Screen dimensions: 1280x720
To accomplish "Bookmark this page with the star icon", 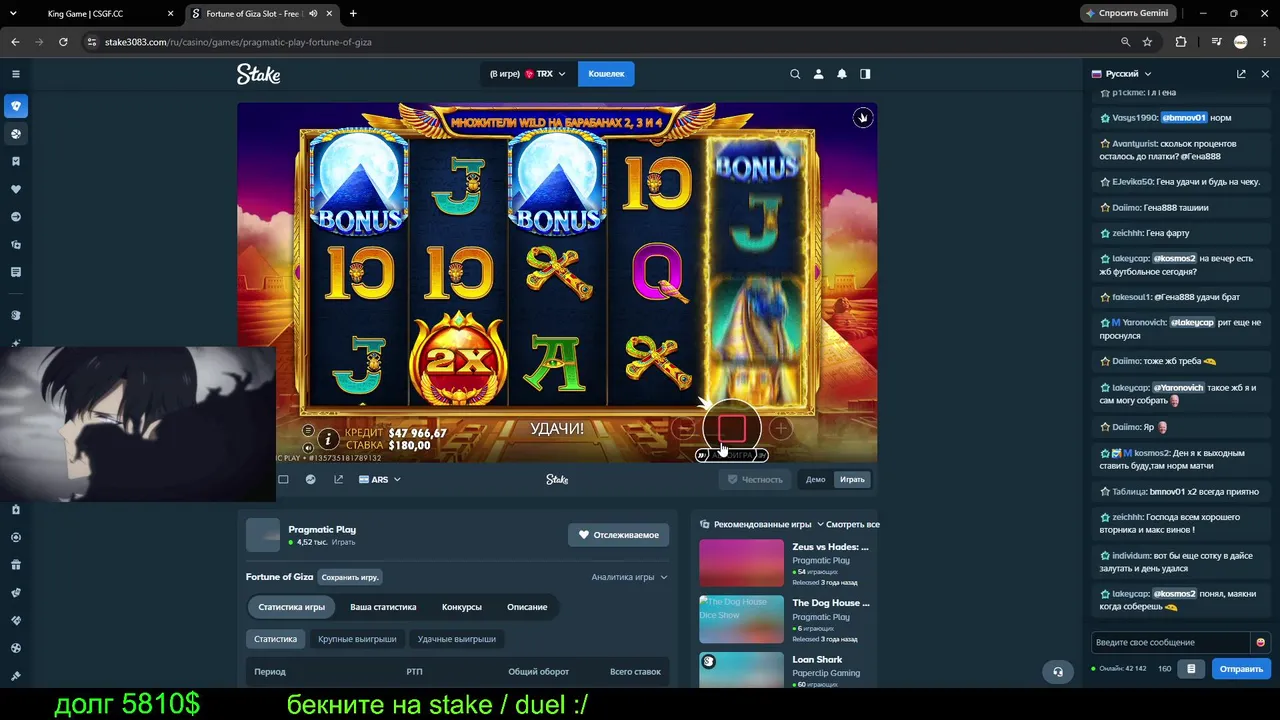I will click(x=1147, y=42).
